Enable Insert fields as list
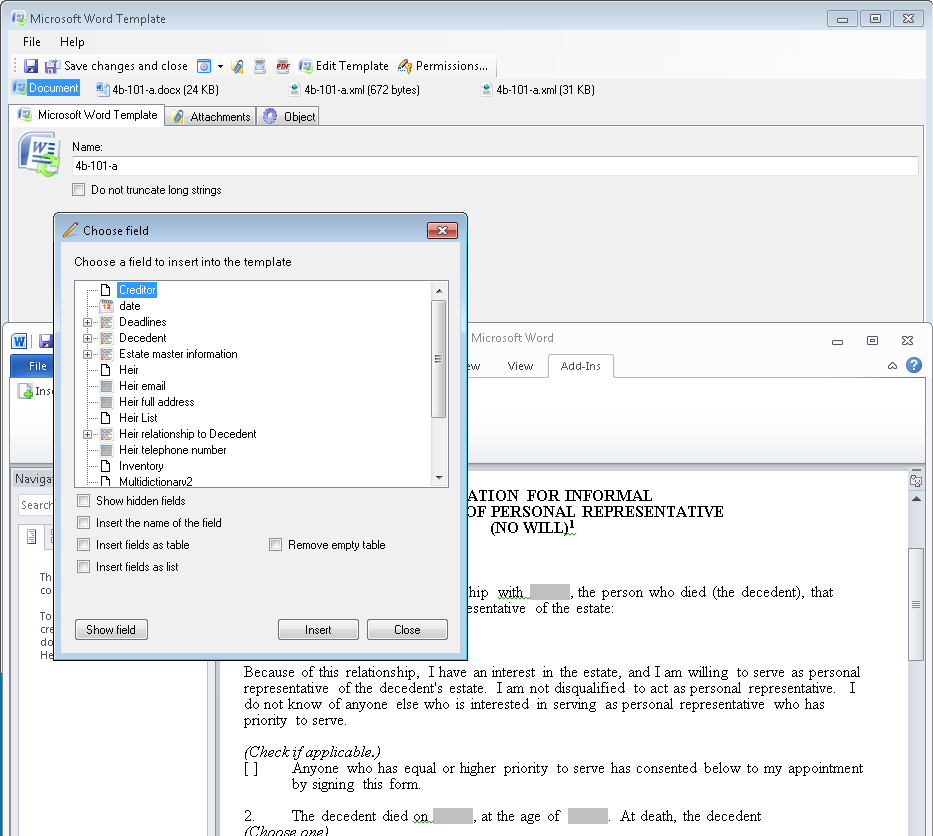 coord(84,567)
